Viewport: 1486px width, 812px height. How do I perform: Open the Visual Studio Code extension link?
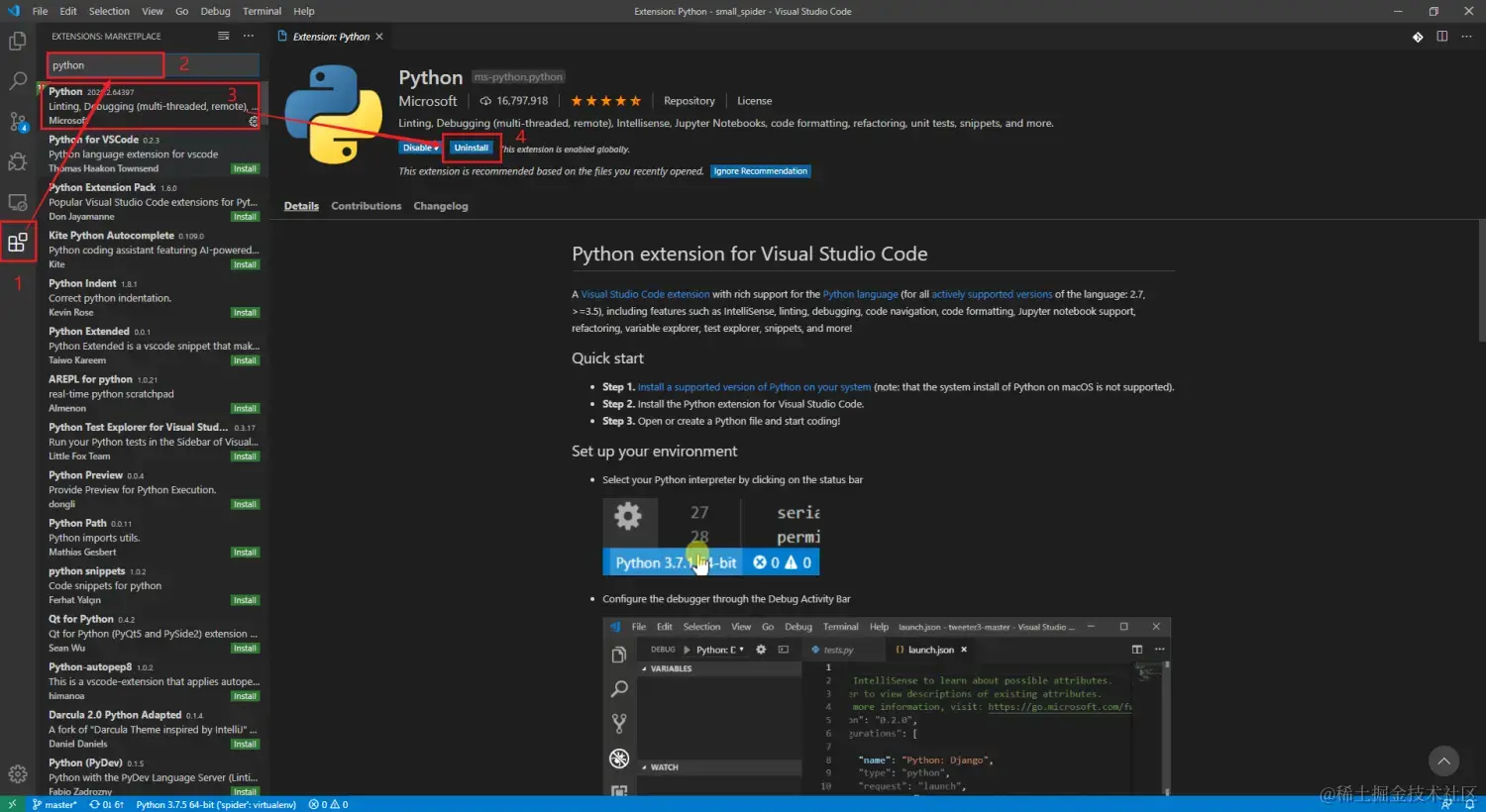click(645, 294)
